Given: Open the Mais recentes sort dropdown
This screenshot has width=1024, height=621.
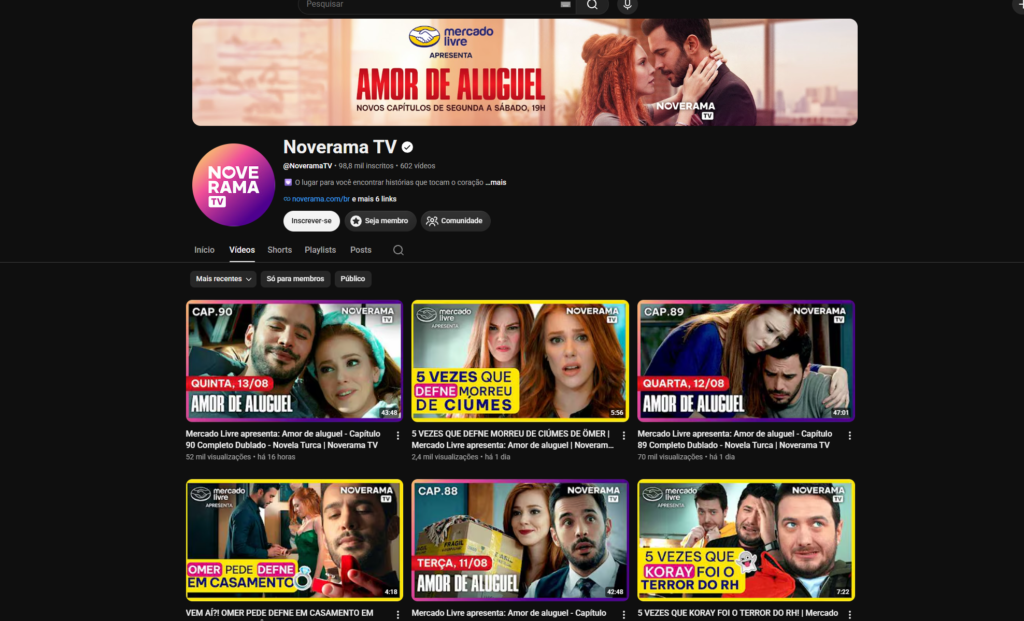Looking at the screenshot, I should pyautogui.click(x=223, y=279).
